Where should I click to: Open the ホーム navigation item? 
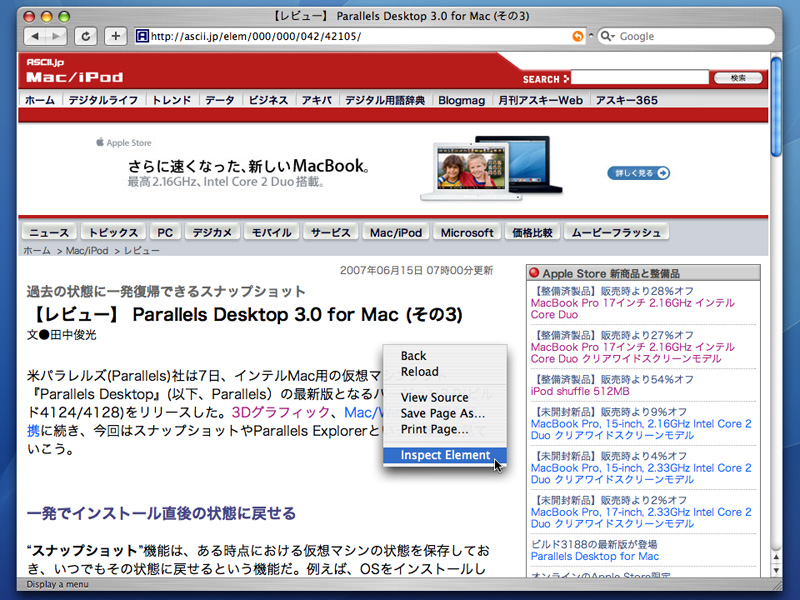[40, 100]
